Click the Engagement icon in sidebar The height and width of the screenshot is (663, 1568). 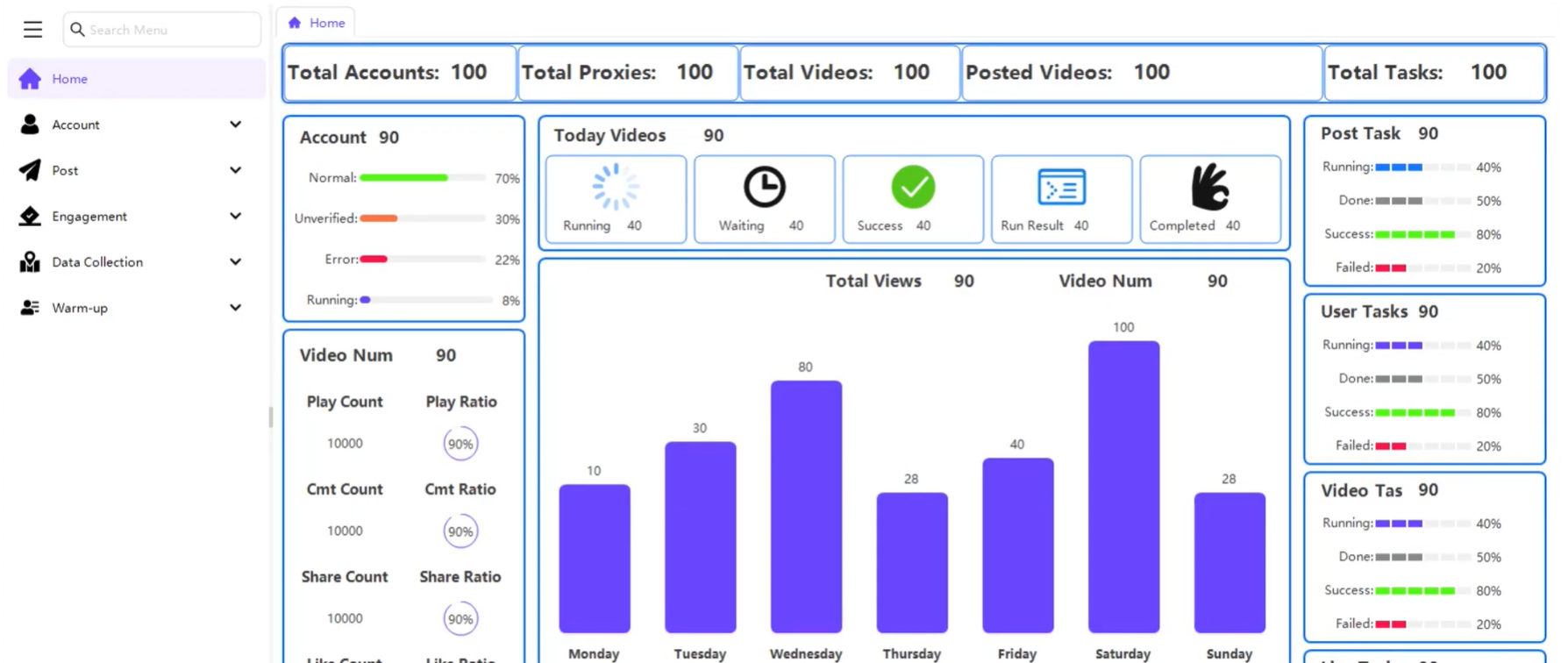point(30,216)
